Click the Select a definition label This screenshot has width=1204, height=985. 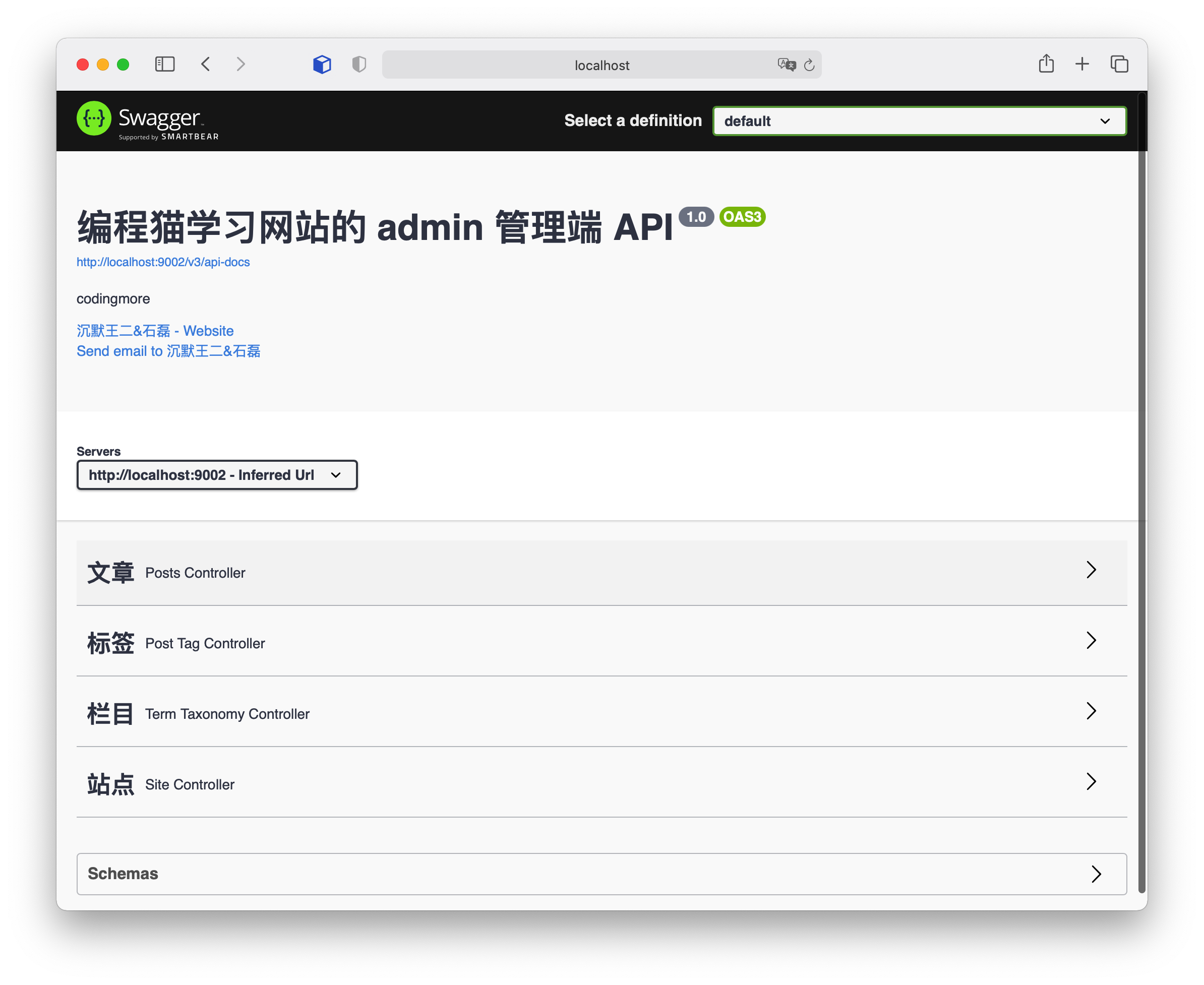coord(633,120)
